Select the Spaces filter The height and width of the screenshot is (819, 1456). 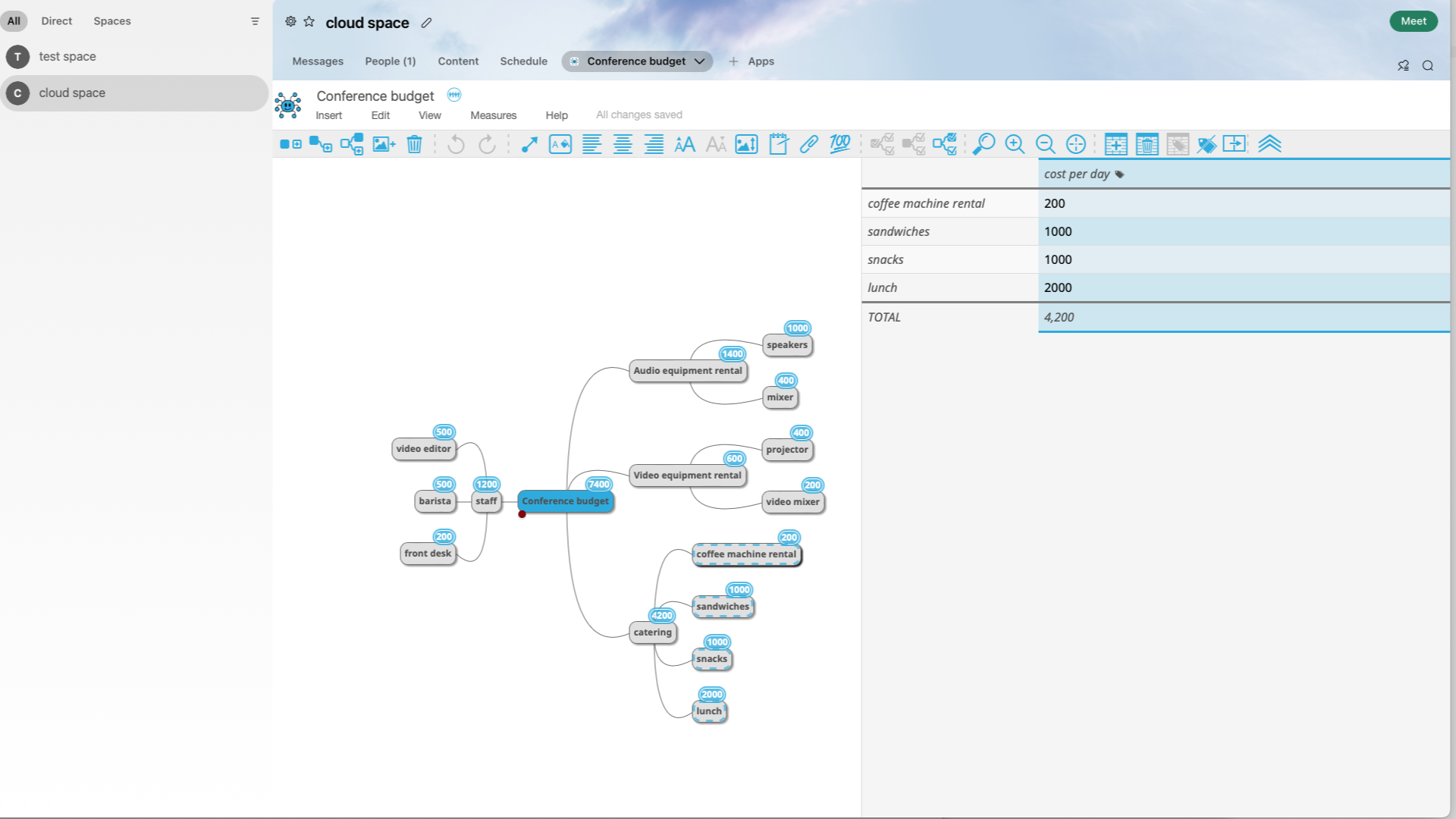click(112, 21)
